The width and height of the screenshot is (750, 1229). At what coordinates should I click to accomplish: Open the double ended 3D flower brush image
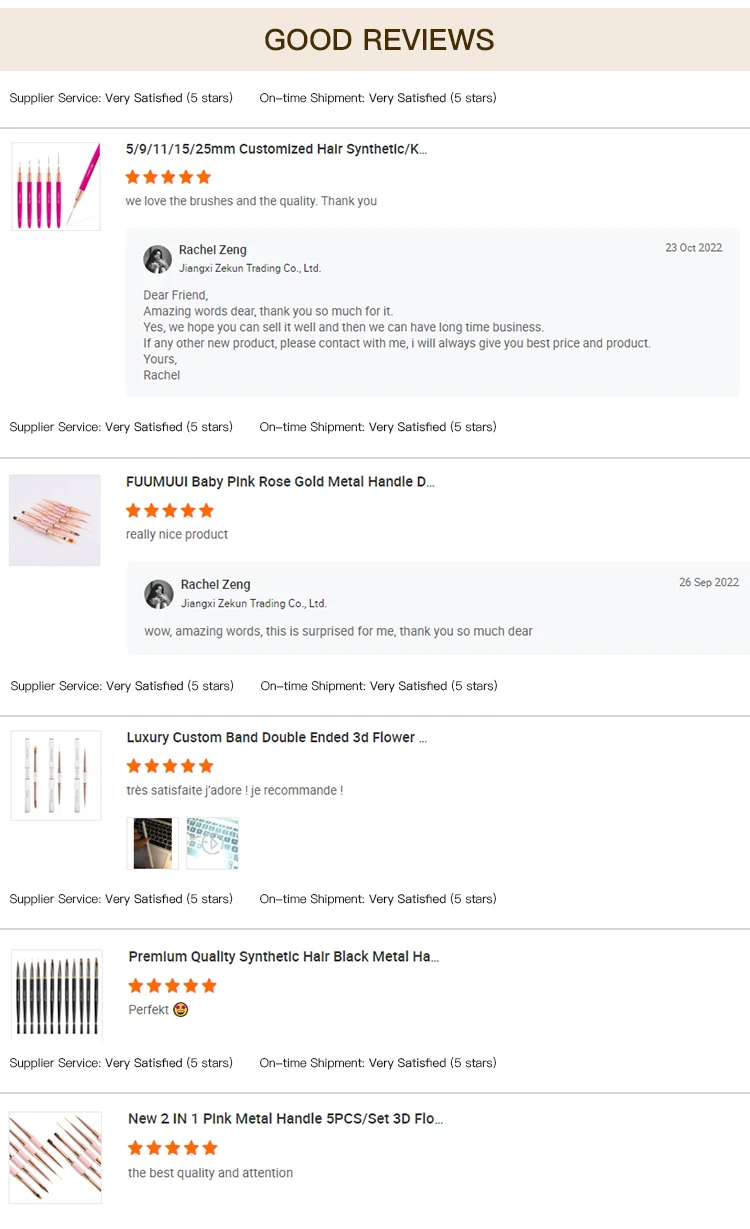[x=56, y=775]
